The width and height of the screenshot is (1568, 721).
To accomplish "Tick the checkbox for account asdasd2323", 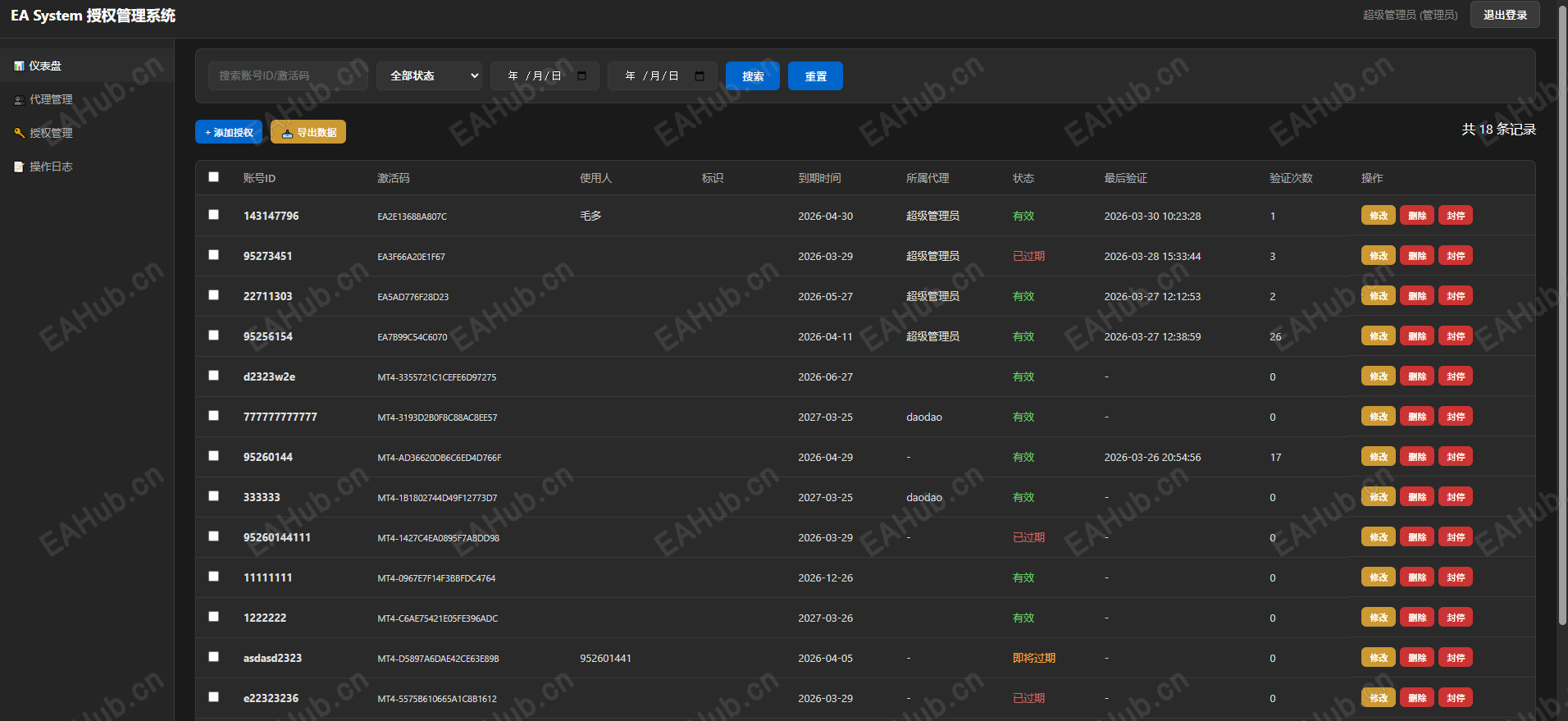I will [214, 656].
